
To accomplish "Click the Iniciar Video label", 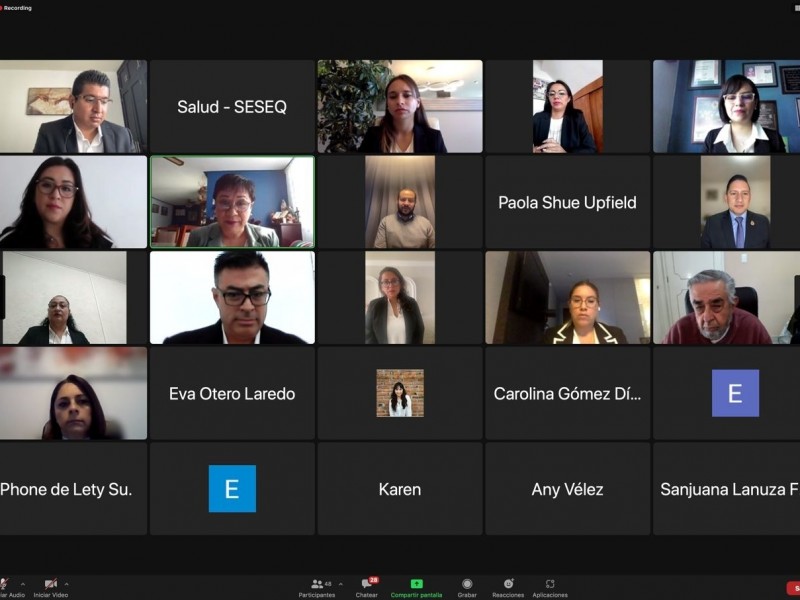I will (x=51, y=595).
